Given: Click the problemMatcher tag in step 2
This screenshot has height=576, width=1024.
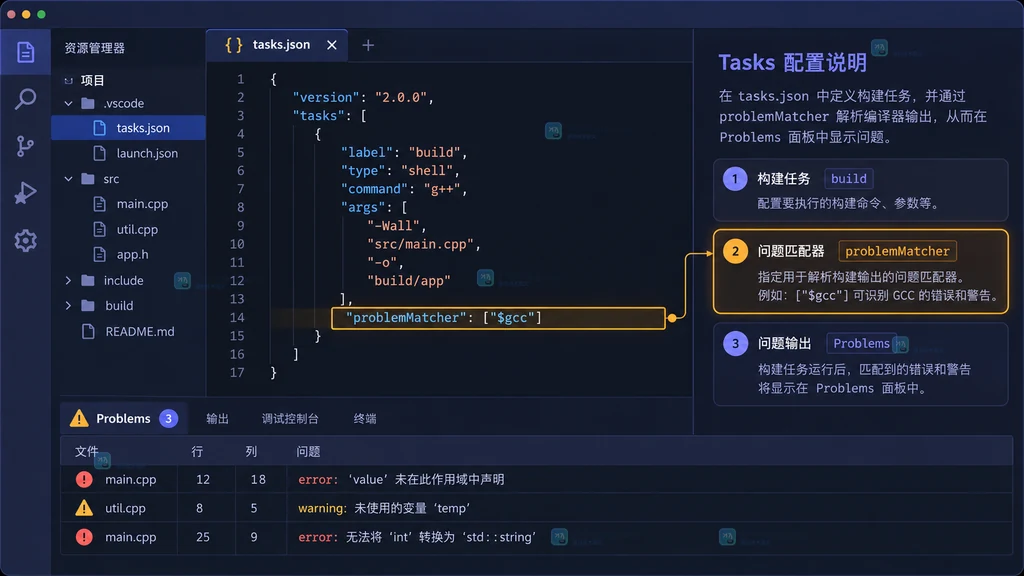Looking at the screenshot, I should (897, 251).
